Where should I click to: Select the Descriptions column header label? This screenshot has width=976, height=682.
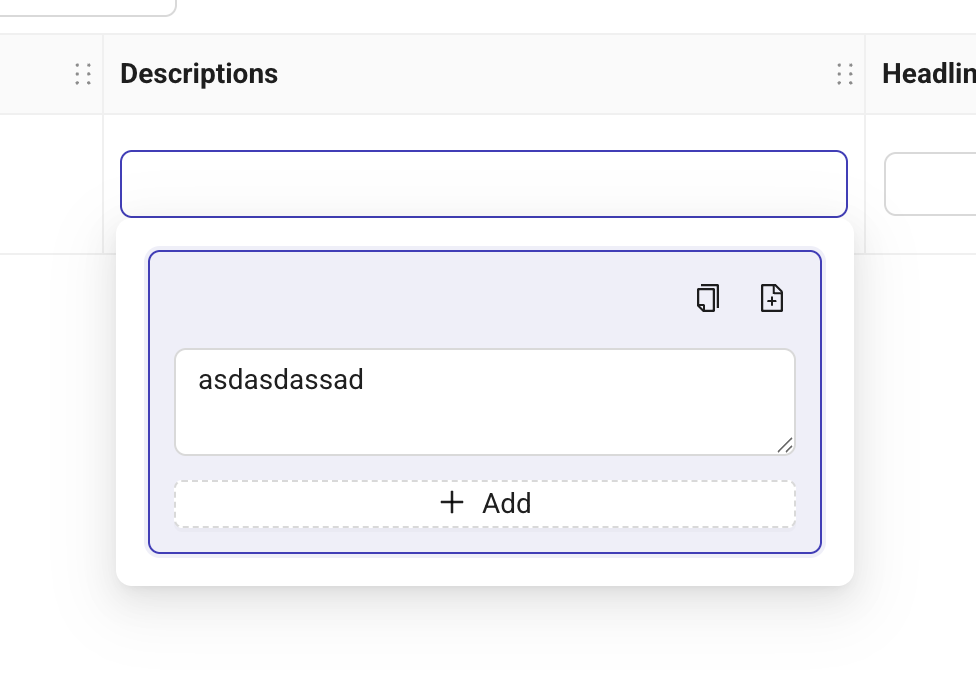coord(199,74)
